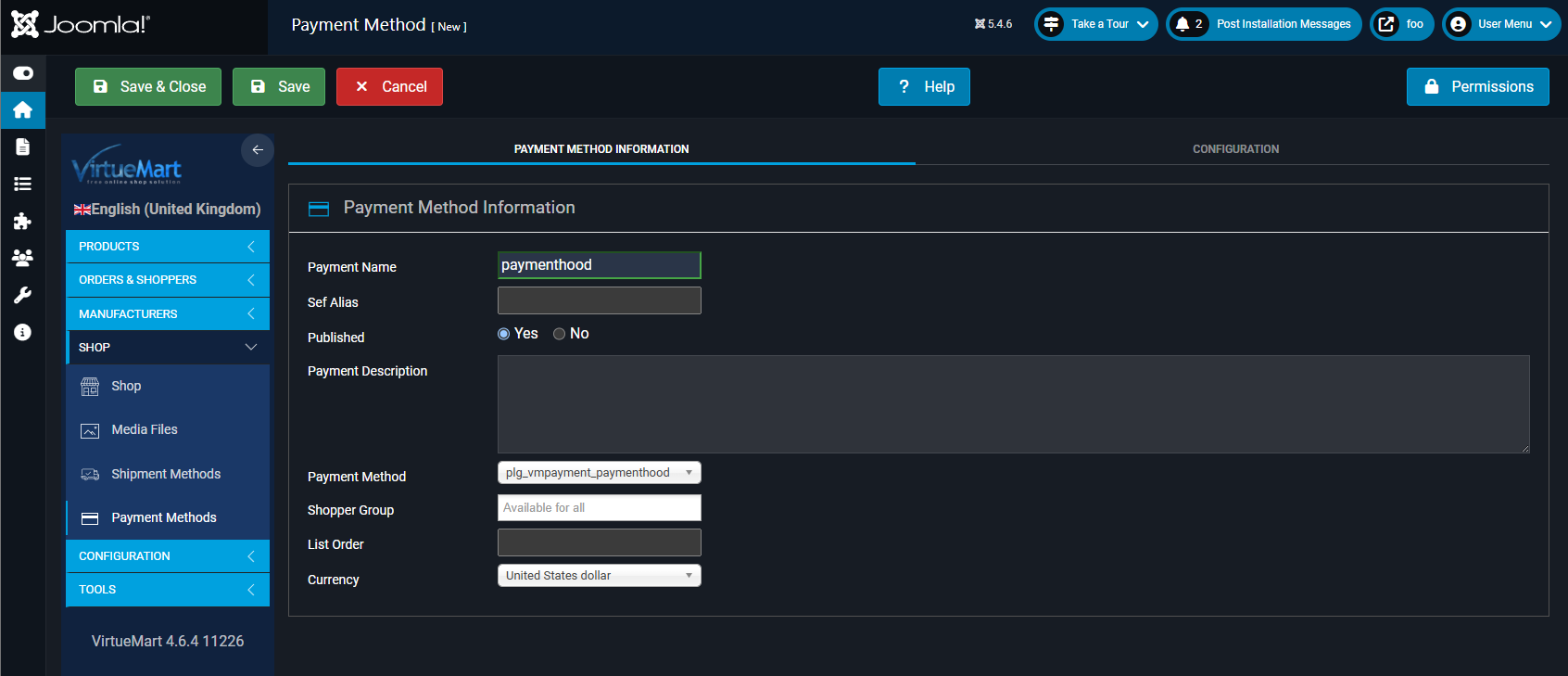Screen dimensions: 1568x676
Task: Open Post Installation Messages
Action: (x=1264, y=24)
